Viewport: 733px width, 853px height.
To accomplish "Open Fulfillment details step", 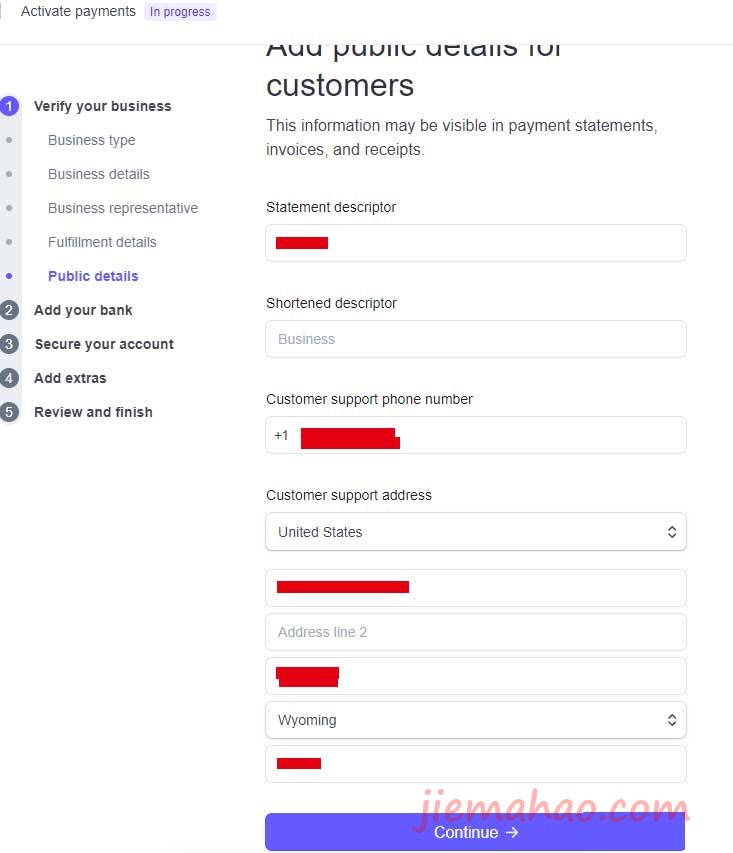I will 102,242.
